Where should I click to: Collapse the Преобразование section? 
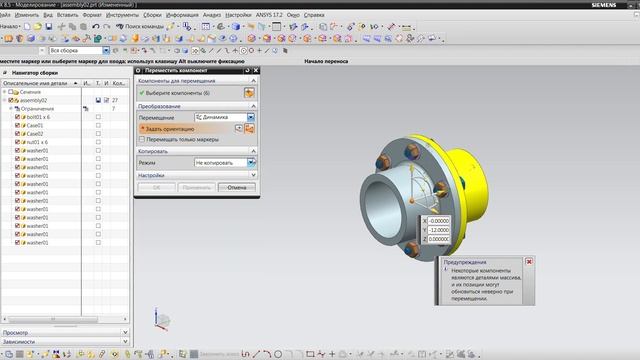pos(253,106)
